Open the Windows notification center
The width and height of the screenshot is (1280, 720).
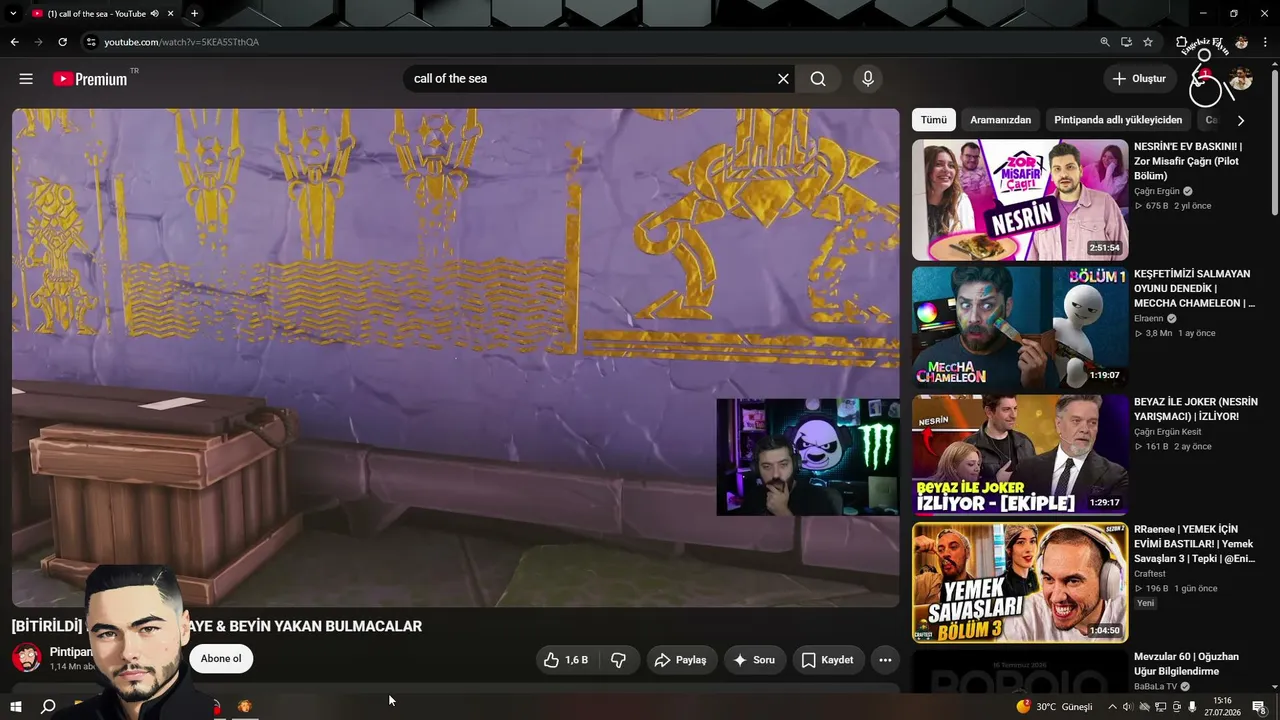tap(1260, 707)
